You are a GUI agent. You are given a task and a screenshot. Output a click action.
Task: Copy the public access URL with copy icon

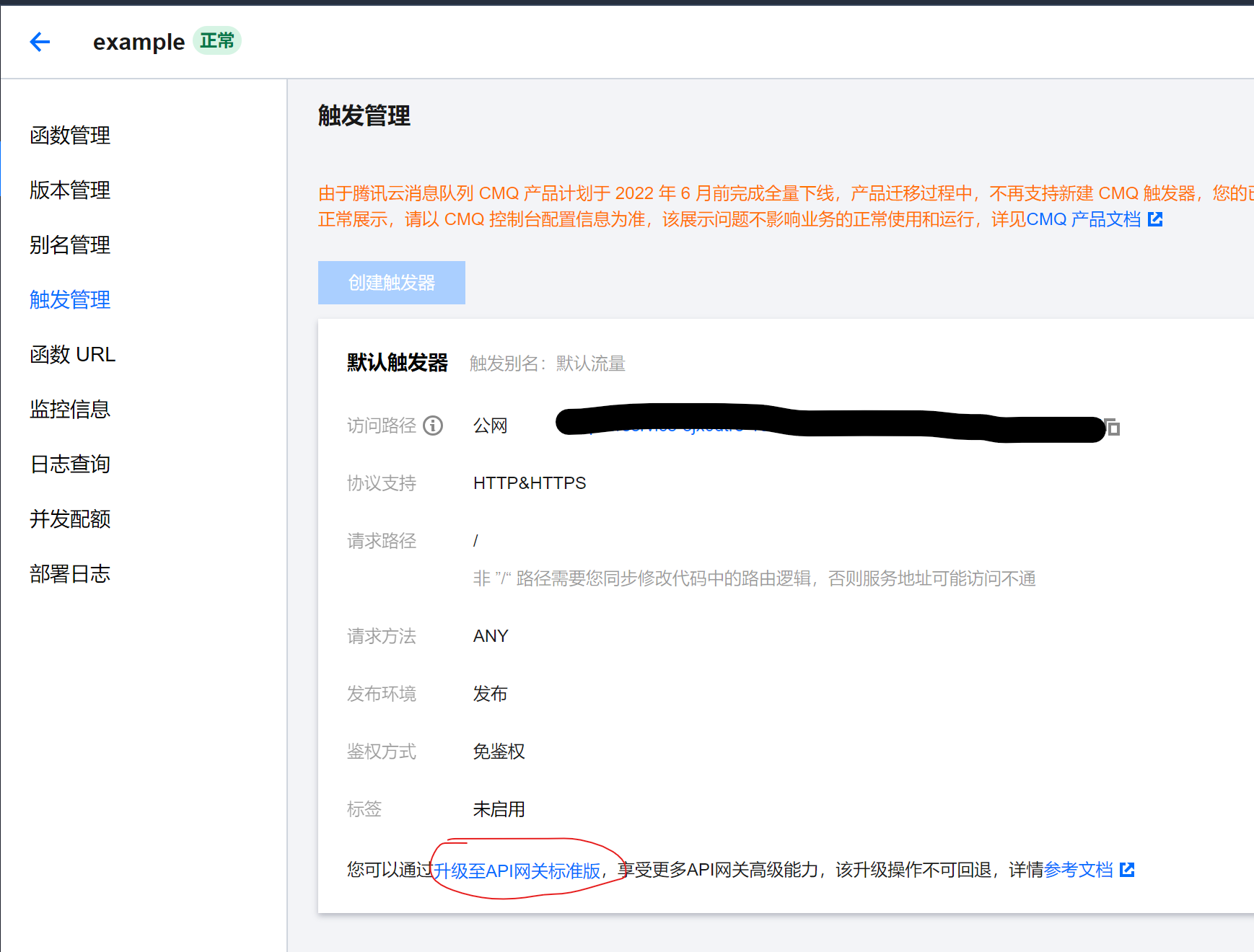click(1112, 428)
